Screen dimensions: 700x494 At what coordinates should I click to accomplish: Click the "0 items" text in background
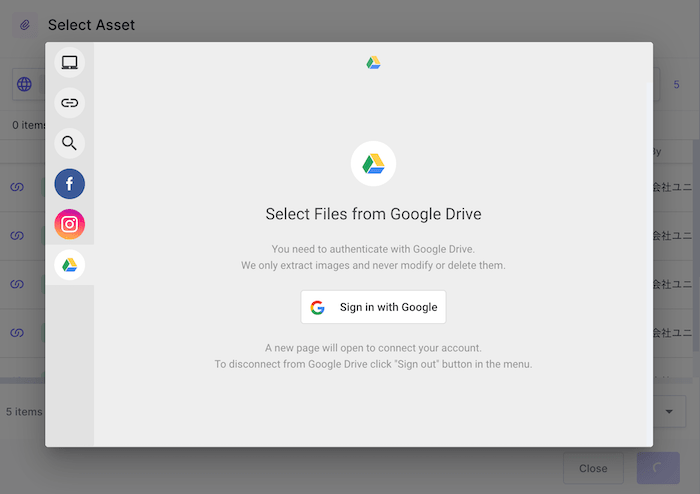(29, 125)
